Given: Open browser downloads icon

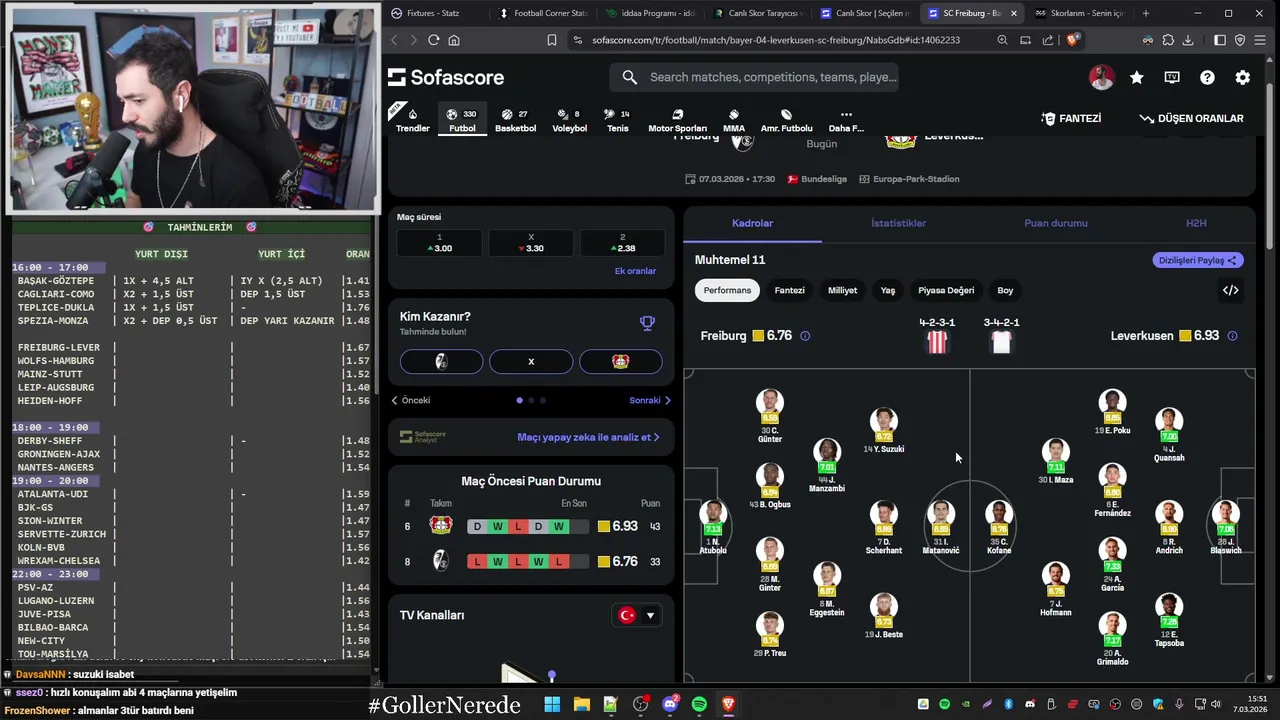Looking at the screenshot, I should click(x=1188, y=40).
